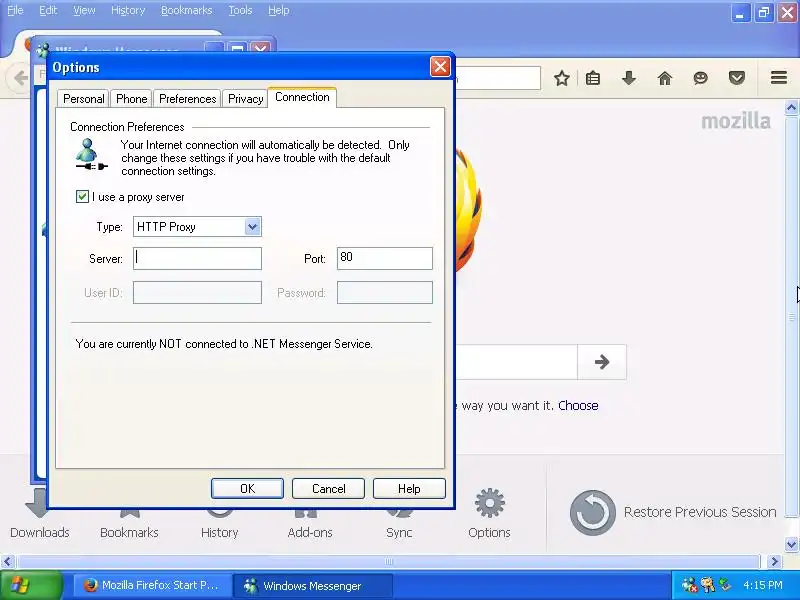The width and height of the screenshot is (800, 600).
Task: Open the Firefox Help menu
Action: click(x=279, y=10)
